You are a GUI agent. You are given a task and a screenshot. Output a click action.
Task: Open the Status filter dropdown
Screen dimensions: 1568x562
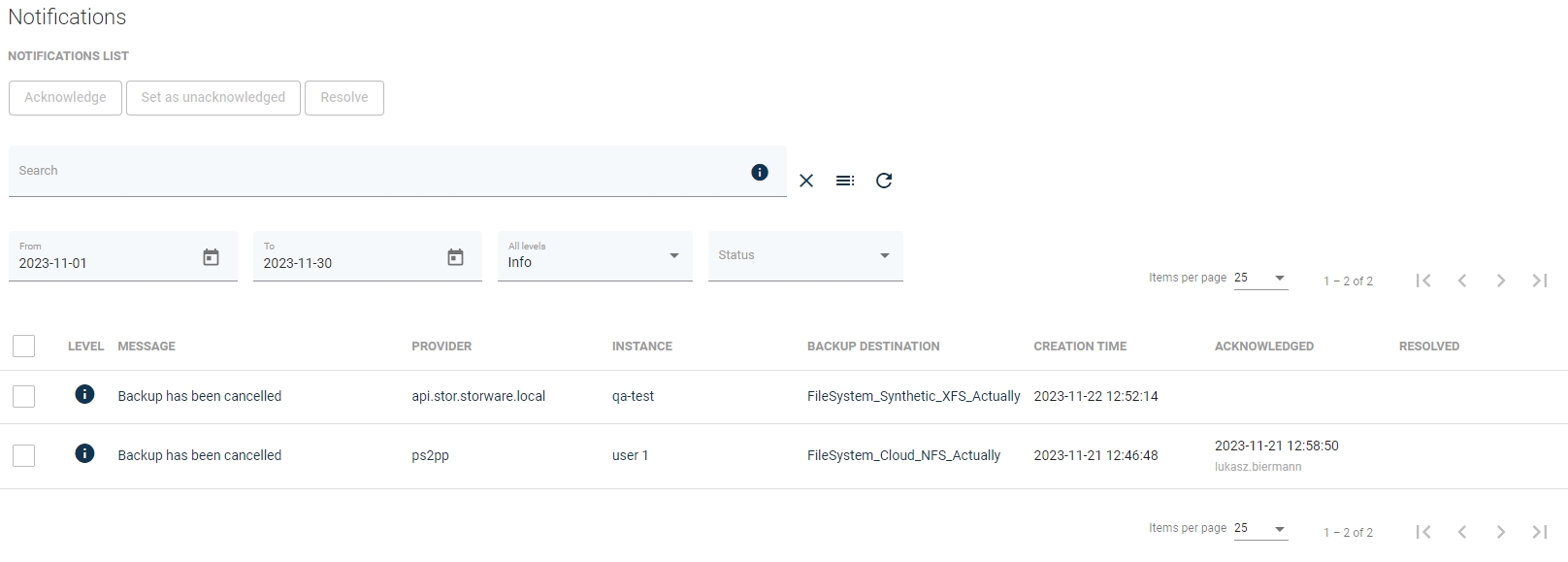[804, 256]
